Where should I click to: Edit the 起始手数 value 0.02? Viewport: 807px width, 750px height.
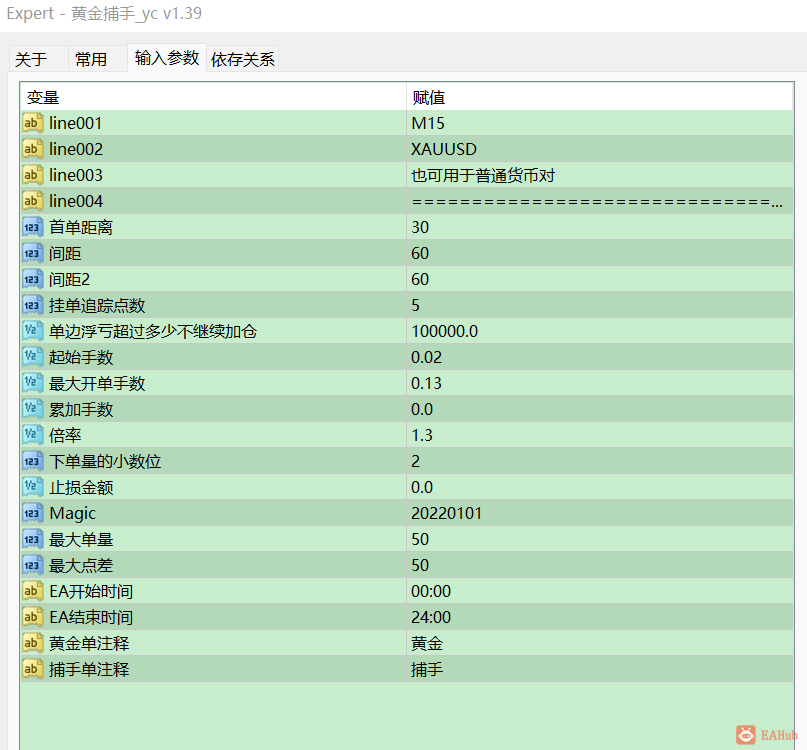600,357
